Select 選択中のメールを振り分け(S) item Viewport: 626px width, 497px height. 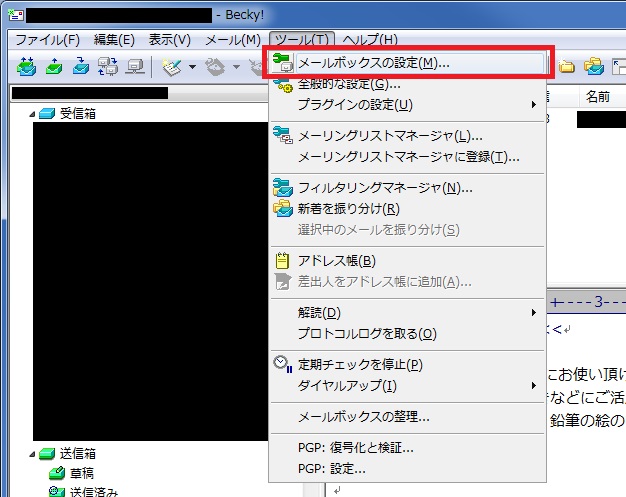[x=407, y=230]
